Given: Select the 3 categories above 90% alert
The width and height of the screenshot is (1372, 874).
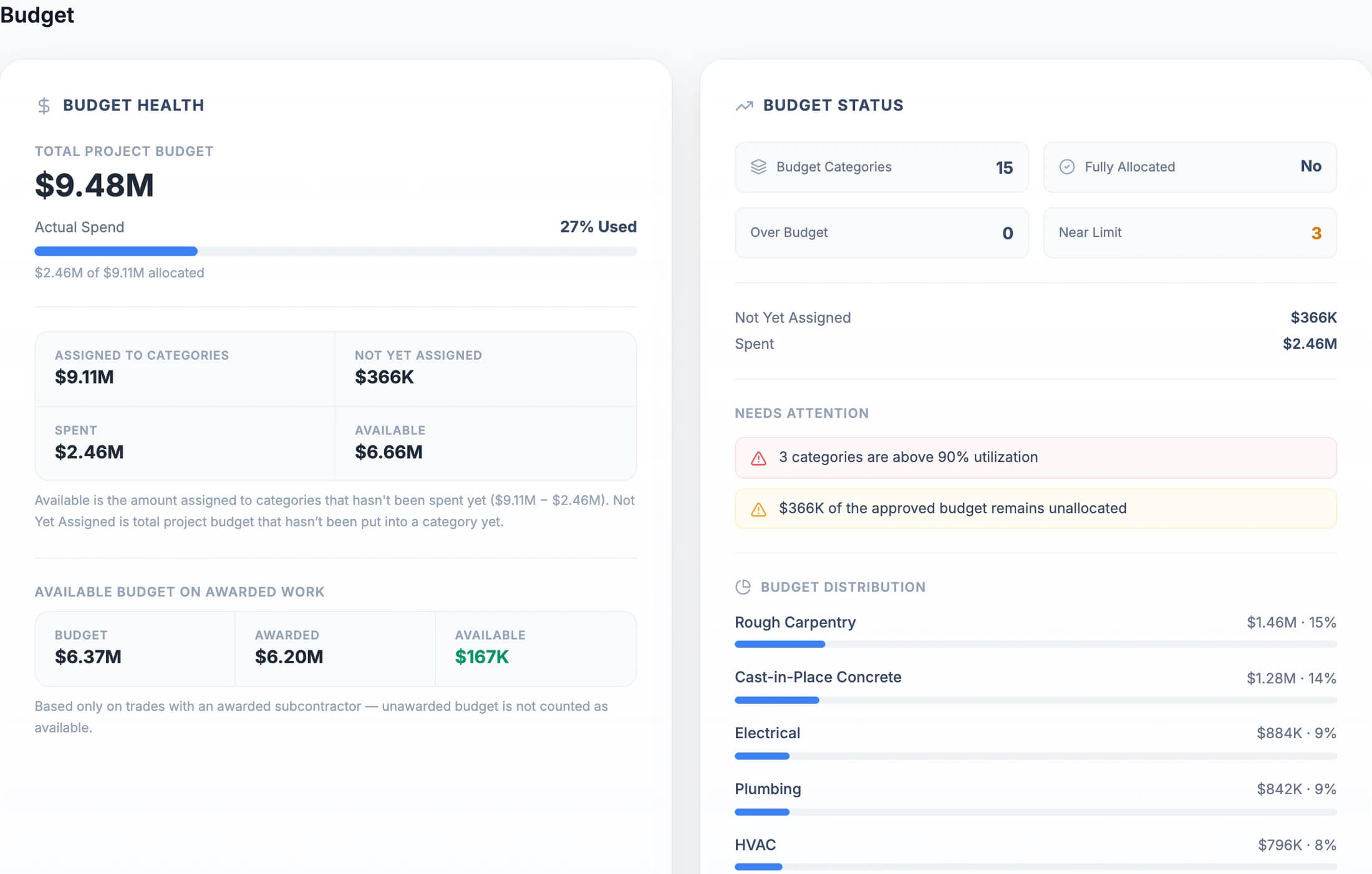Looking at the screenshot, I should tap(1035, 458).
